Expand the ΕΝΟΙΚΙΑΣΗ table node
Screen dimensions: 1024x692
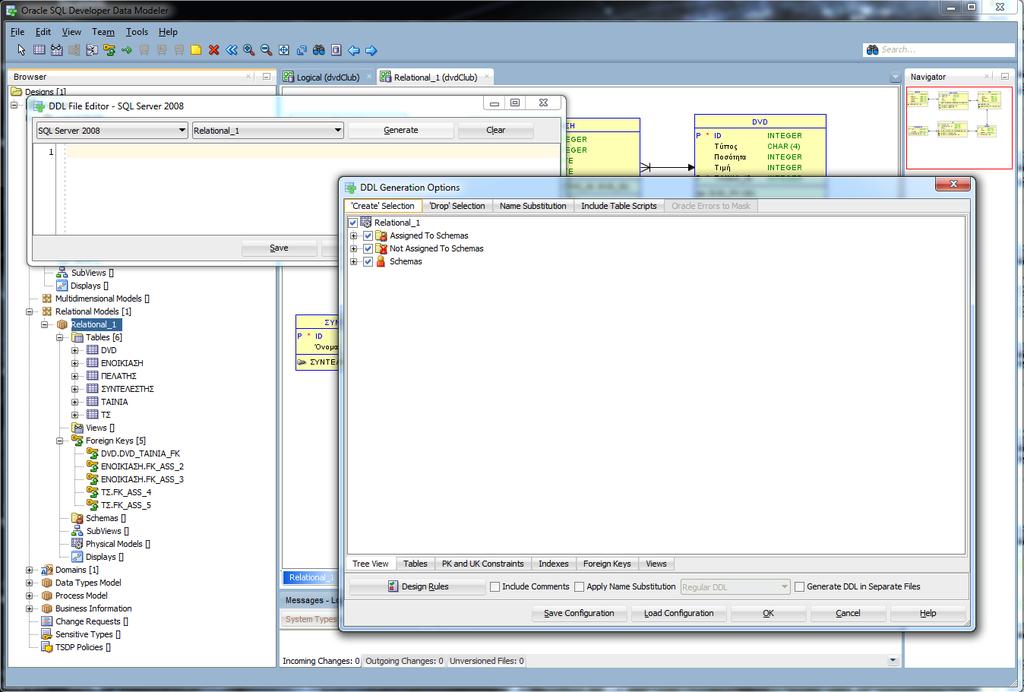point(75,363)
